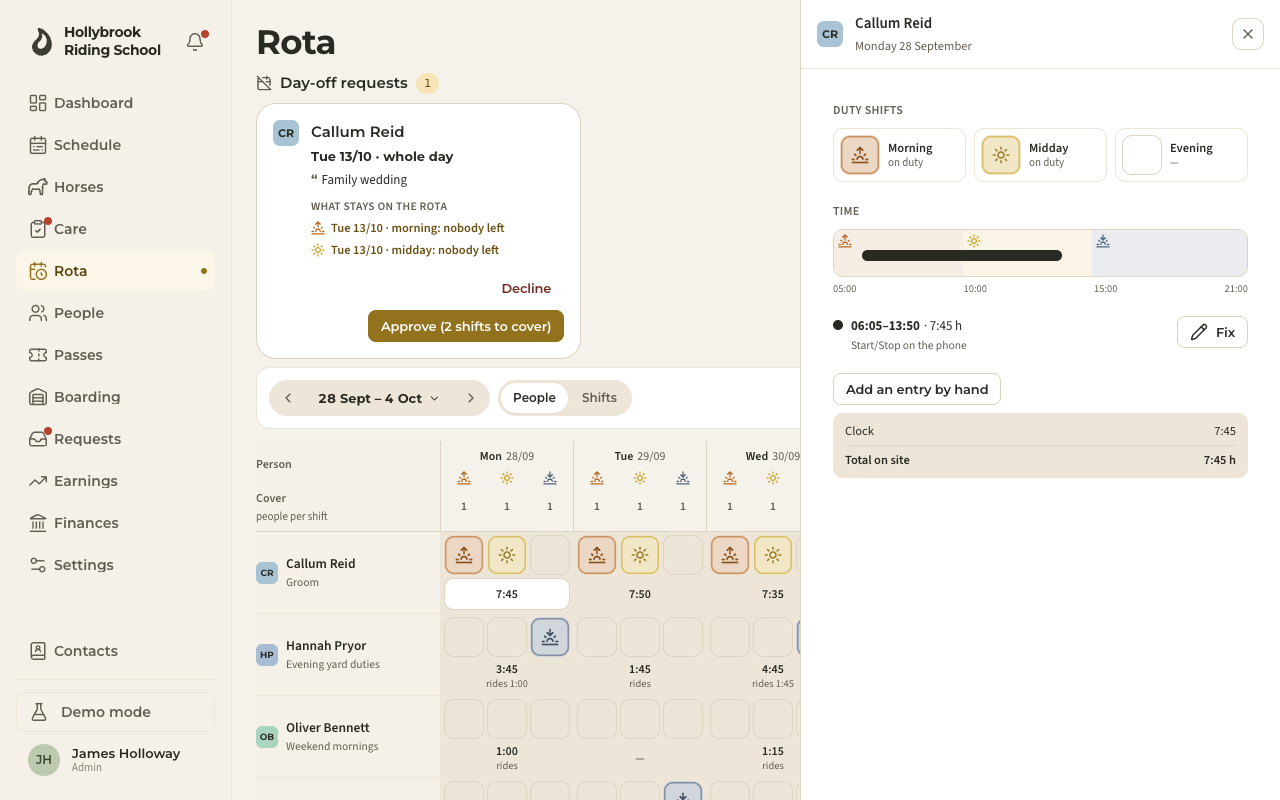Open Earnings trend icon
Image resolution: width=1280 pixels, height=800 pixels.
pos(38,481)
